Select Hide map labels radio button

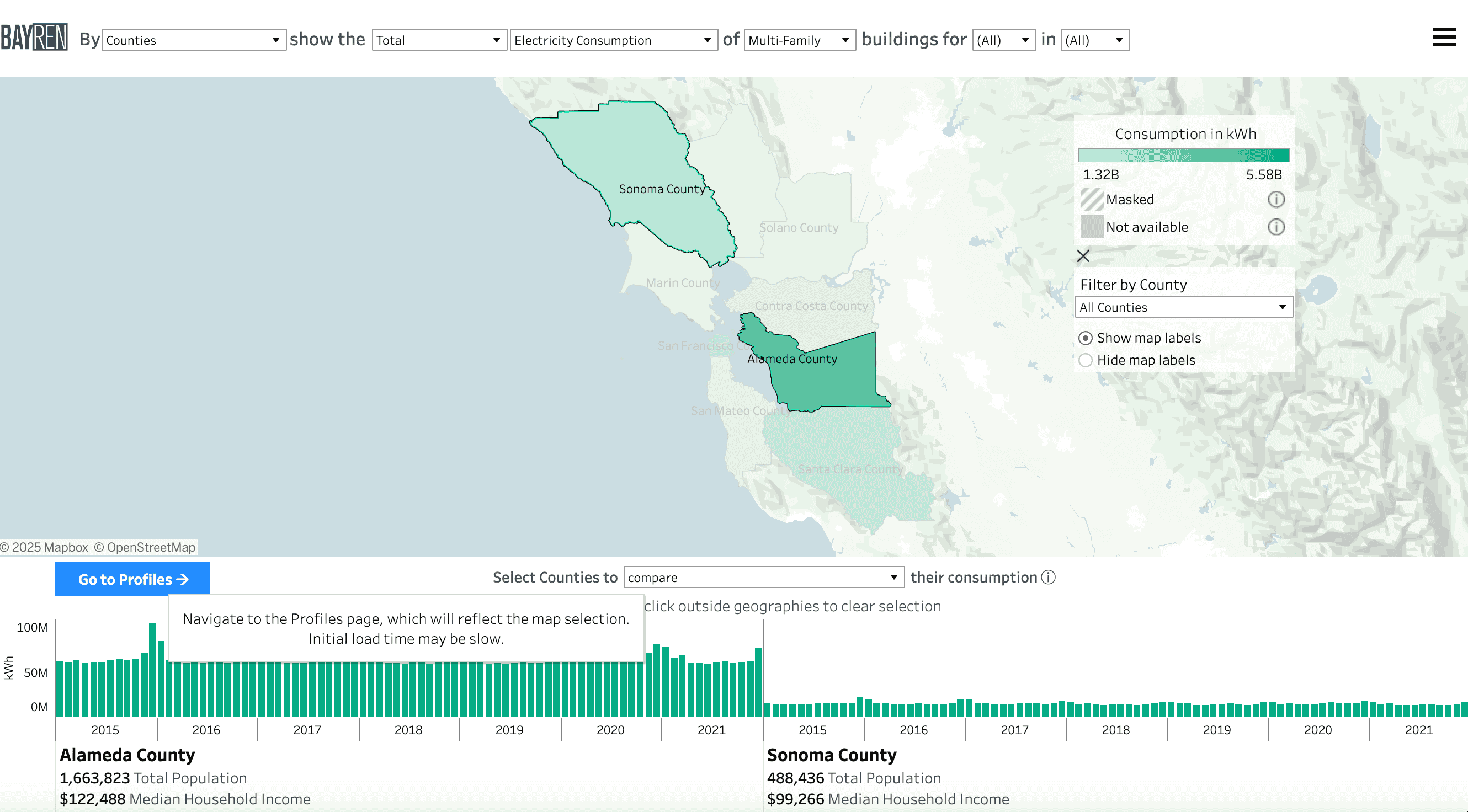(x=1086, y=360)
